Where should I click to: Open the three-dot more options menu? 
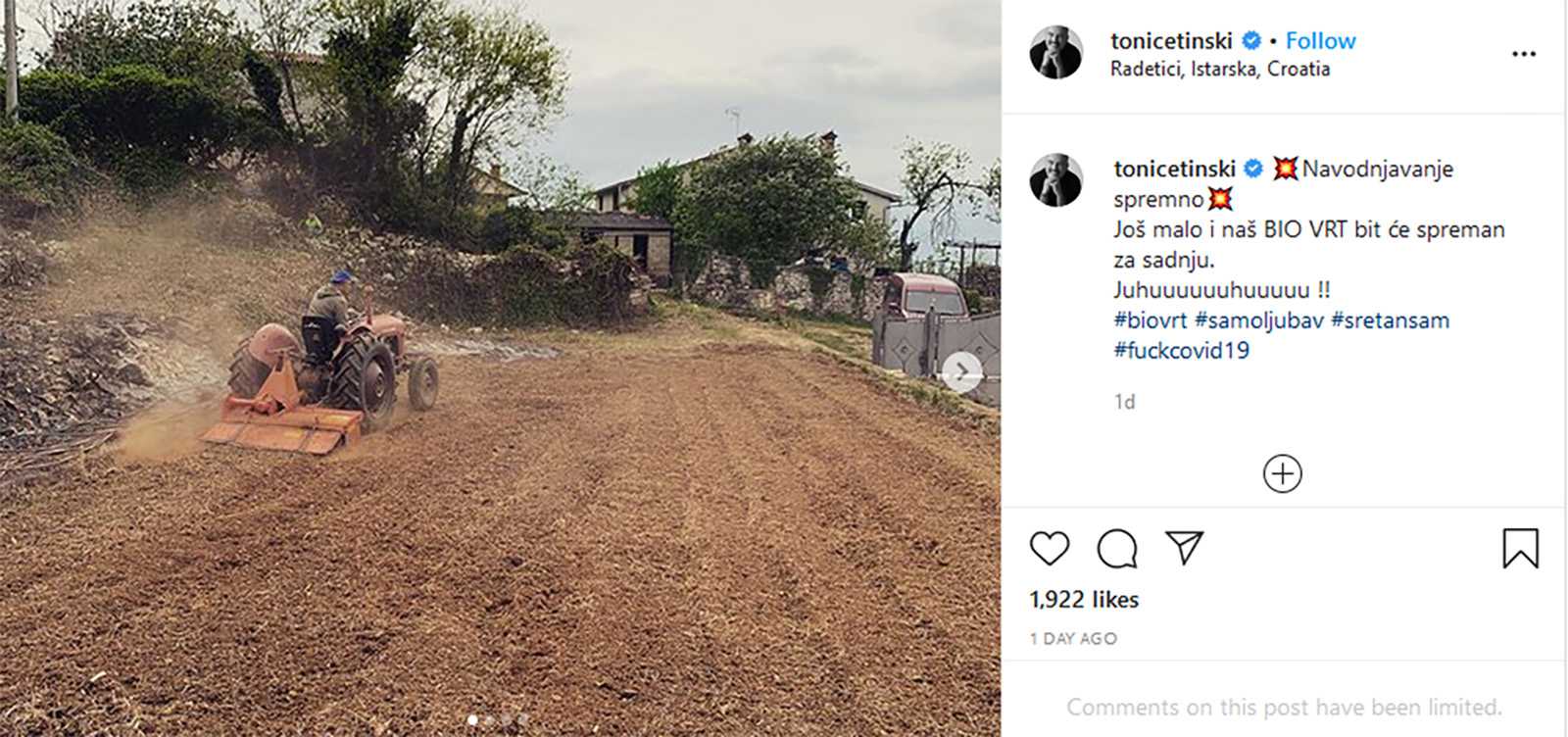(1524, 54)
